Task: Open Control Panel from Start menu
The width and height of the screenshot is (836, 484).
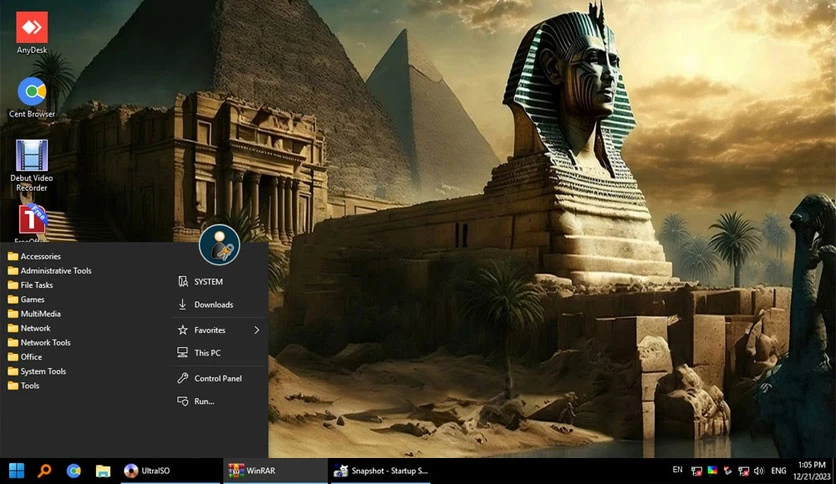Action: (217, 379)
